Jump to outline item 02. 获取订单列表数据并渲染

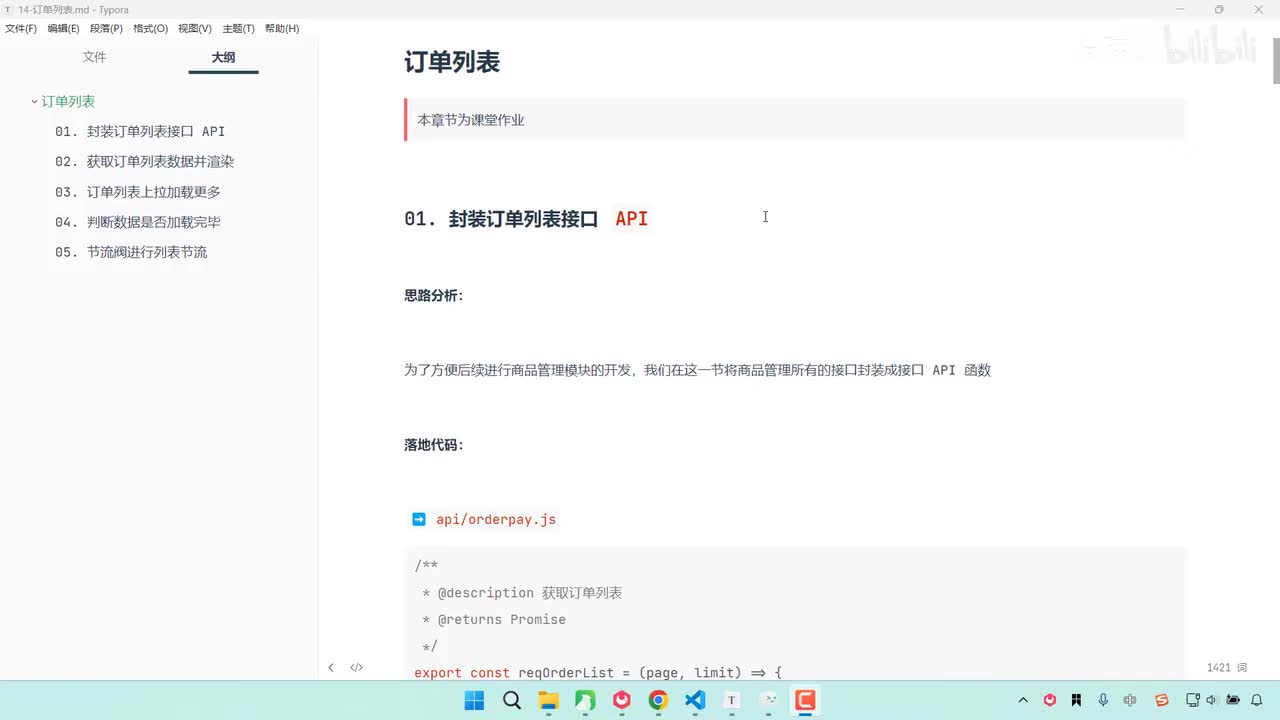point(144,161)
